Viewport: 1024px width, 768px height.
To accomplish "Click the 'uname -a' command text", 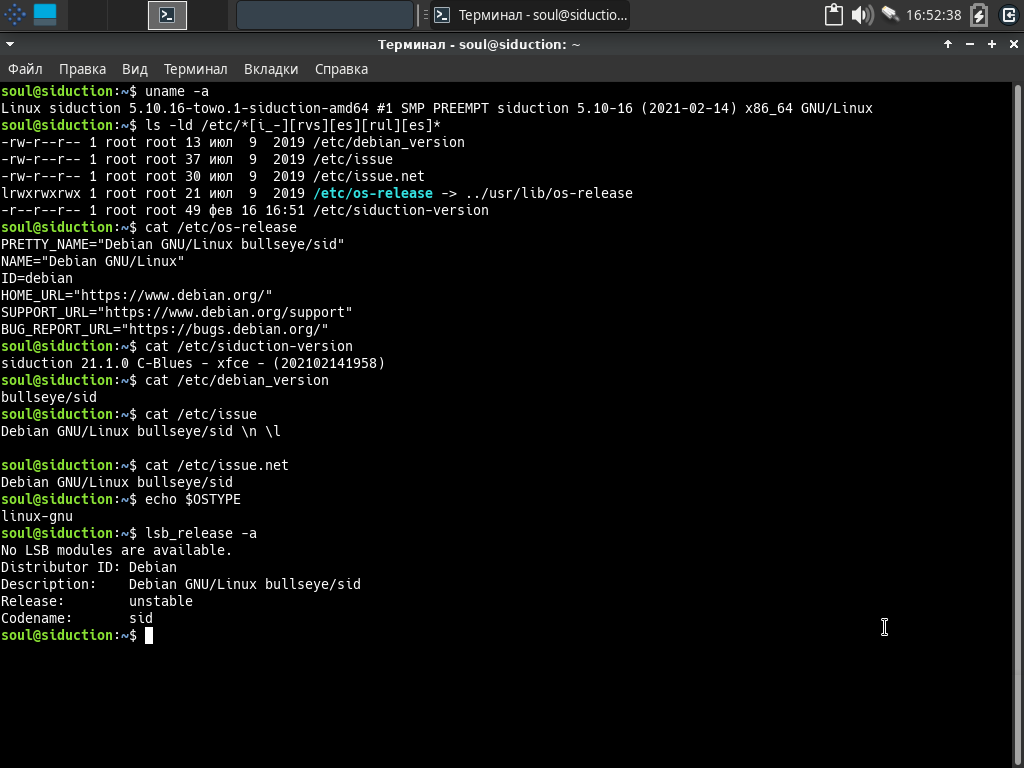I will 177,91.
